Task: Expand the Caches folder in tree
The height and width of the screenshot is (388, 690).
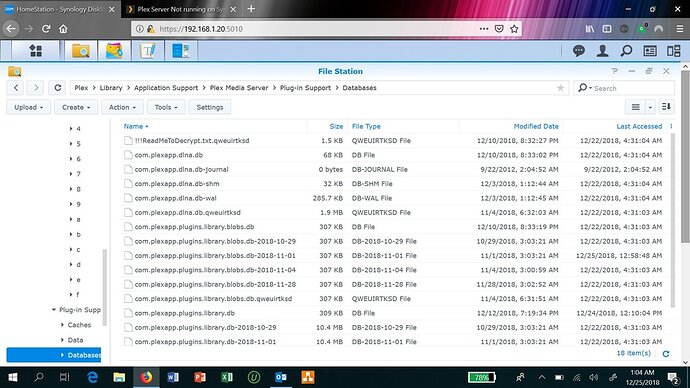Action: tap(62, 325)
